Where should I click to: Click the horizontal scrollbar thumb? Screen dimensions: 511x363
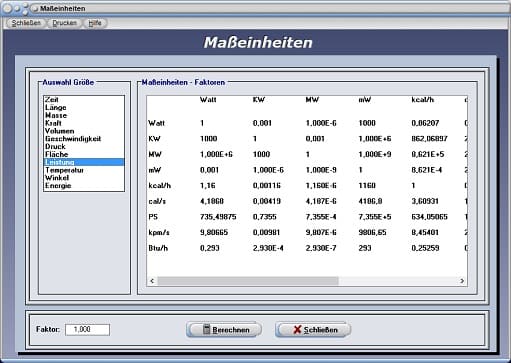pos(248,281)
